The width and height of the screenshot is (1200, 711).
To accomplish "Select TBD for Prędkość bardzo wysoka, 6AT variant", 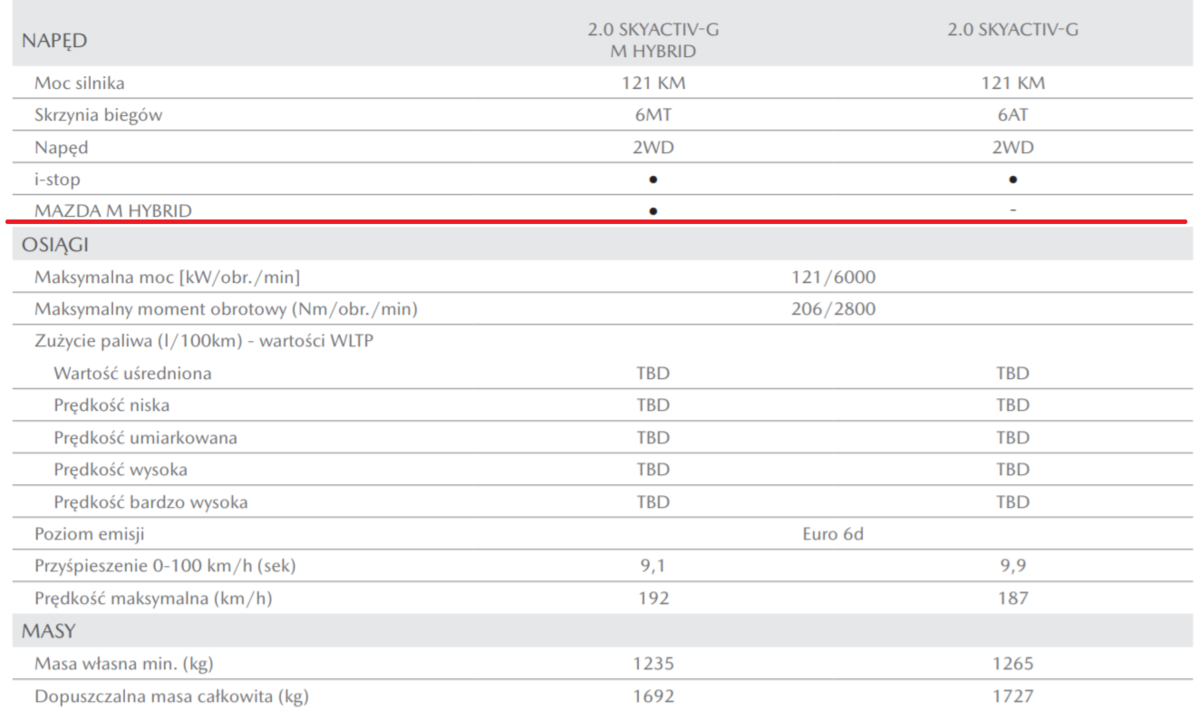I will point(1013,502).
